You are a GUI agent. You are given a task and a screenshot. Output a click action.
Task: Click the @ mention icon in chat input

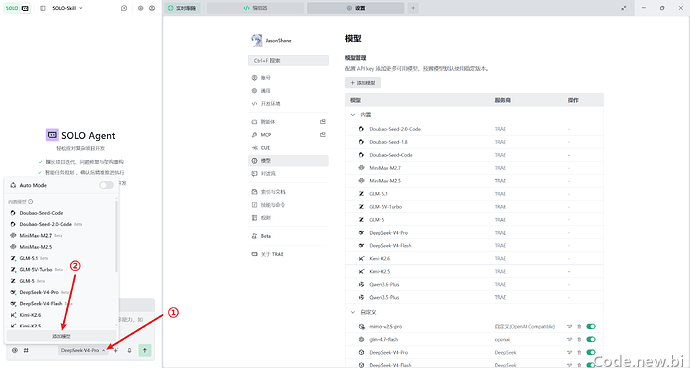click(x=15, y=350)
